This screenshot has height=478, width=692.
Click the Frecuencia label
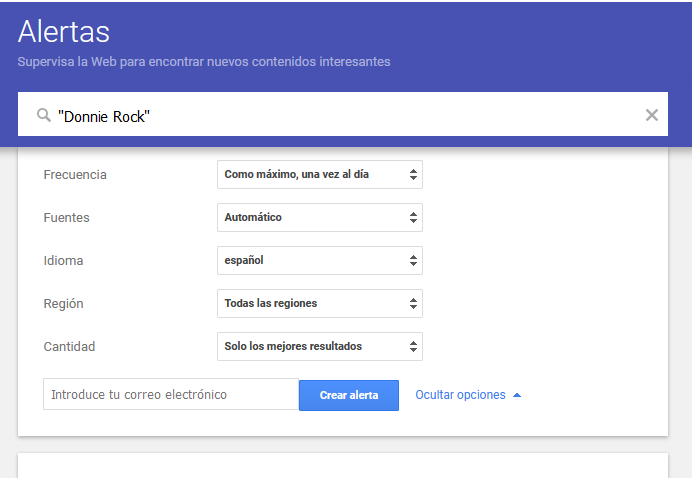(x=75, y=175)
